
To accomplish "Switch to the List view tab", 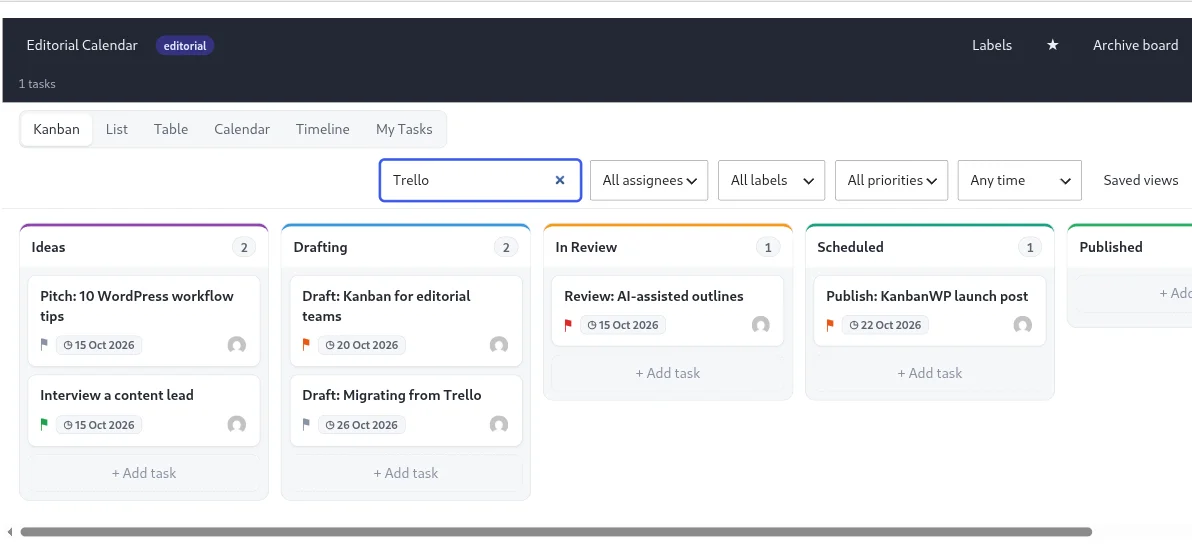I will point(116,129).
